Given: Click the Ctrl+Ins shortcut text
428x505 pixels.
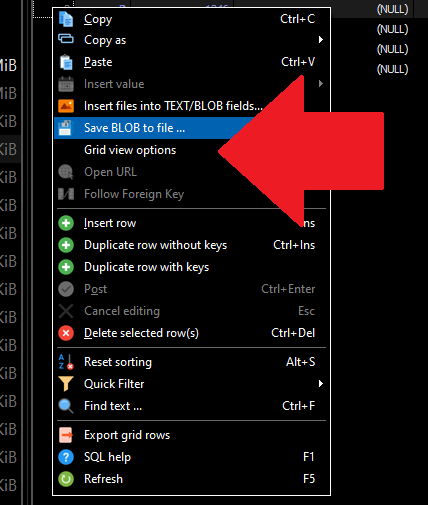Looking at the screenshot, I should pos(294,245).
